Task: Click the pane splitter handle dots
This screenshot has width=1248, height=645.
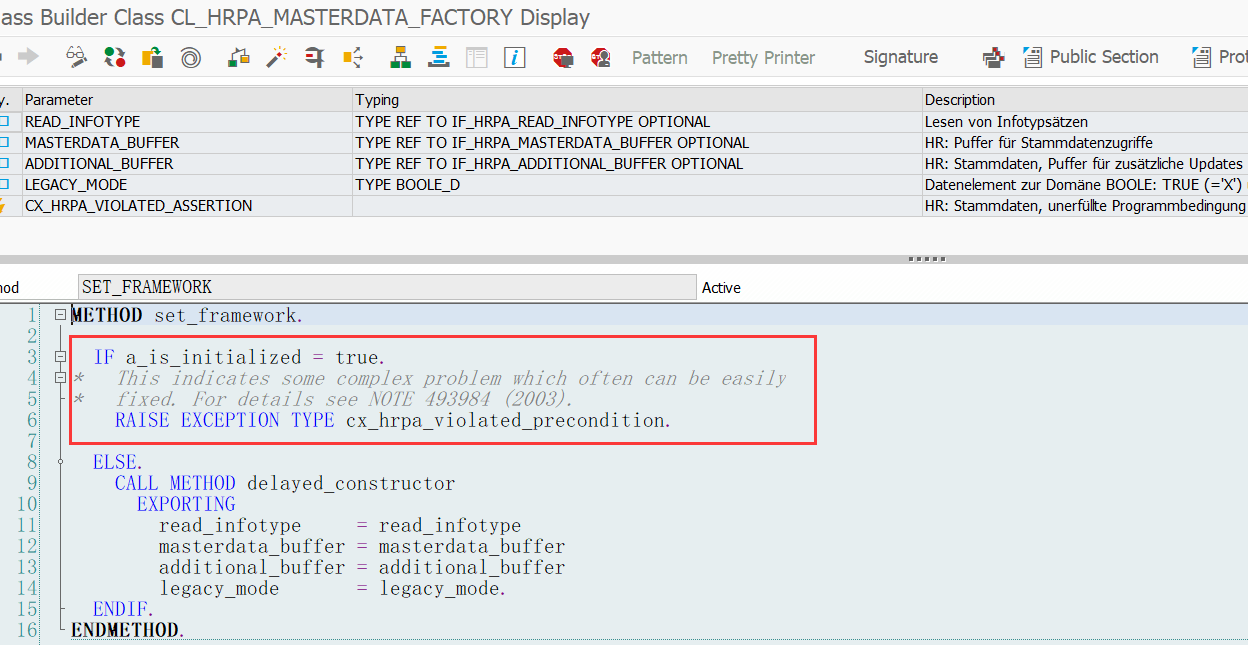Action: pos(926,260)
